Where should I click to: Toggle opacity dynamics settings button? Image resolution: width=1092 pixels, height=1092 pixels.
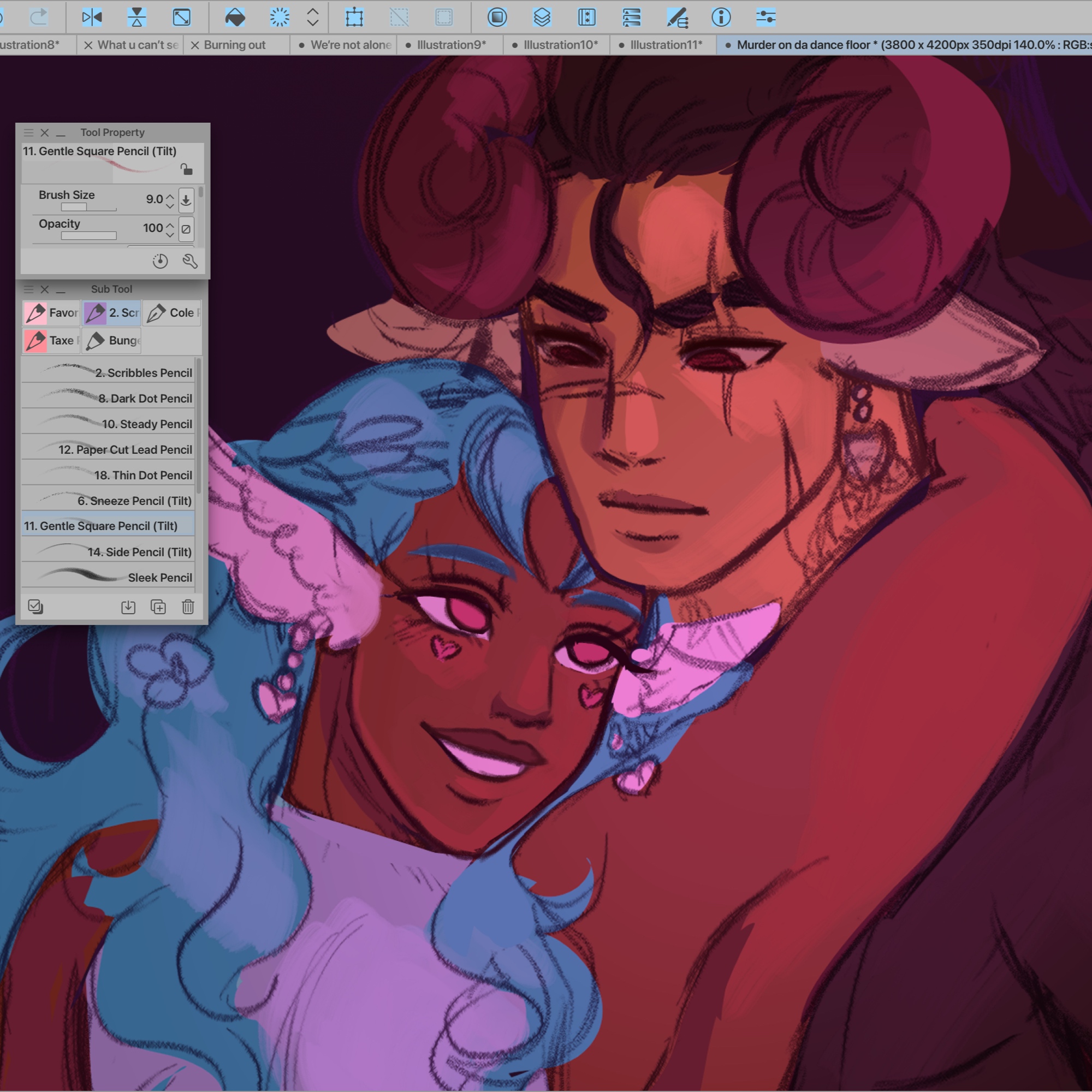pos(186,229)
